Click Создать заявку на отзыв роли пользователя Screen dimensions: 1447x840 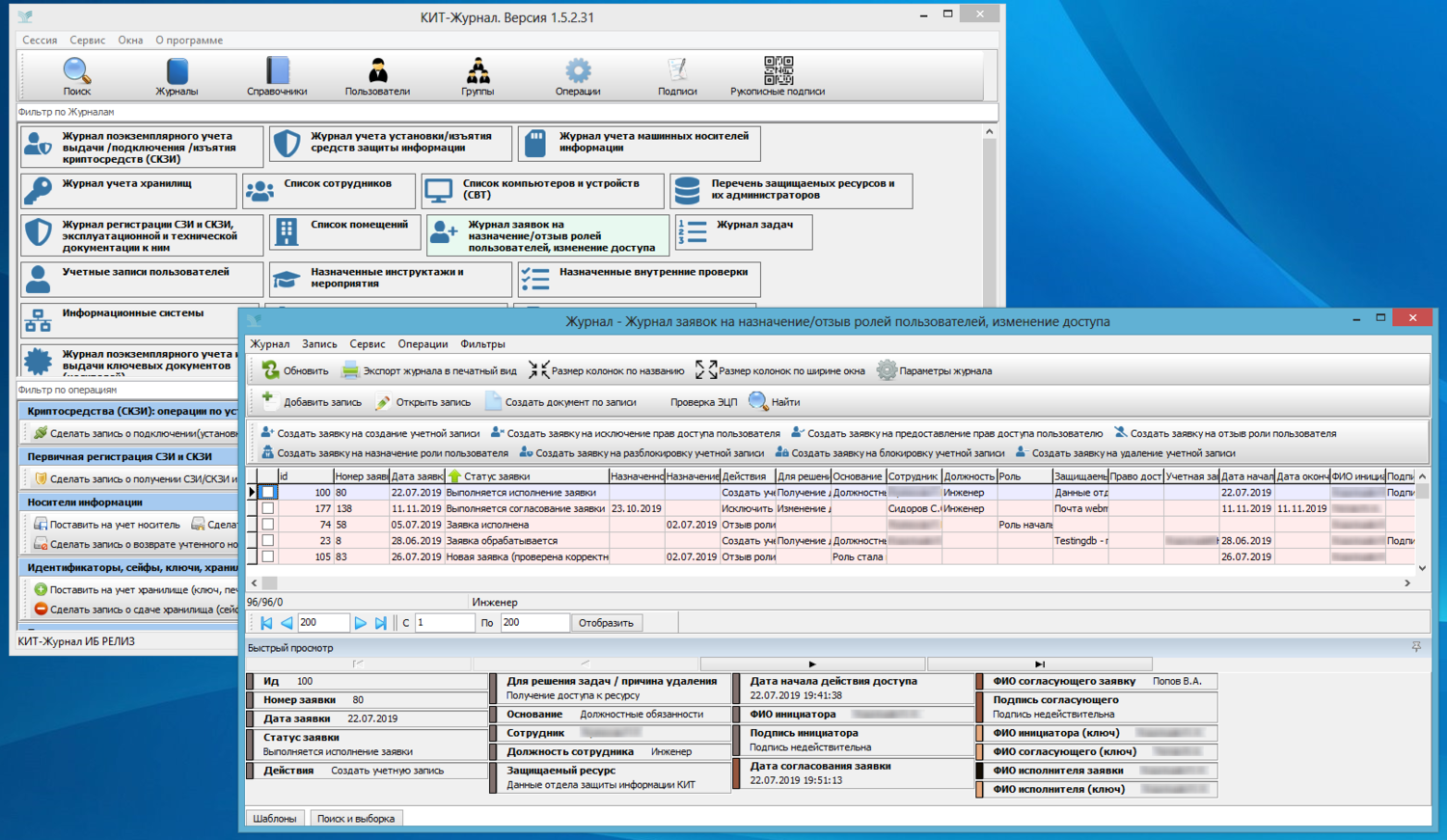click(1224, 434)
